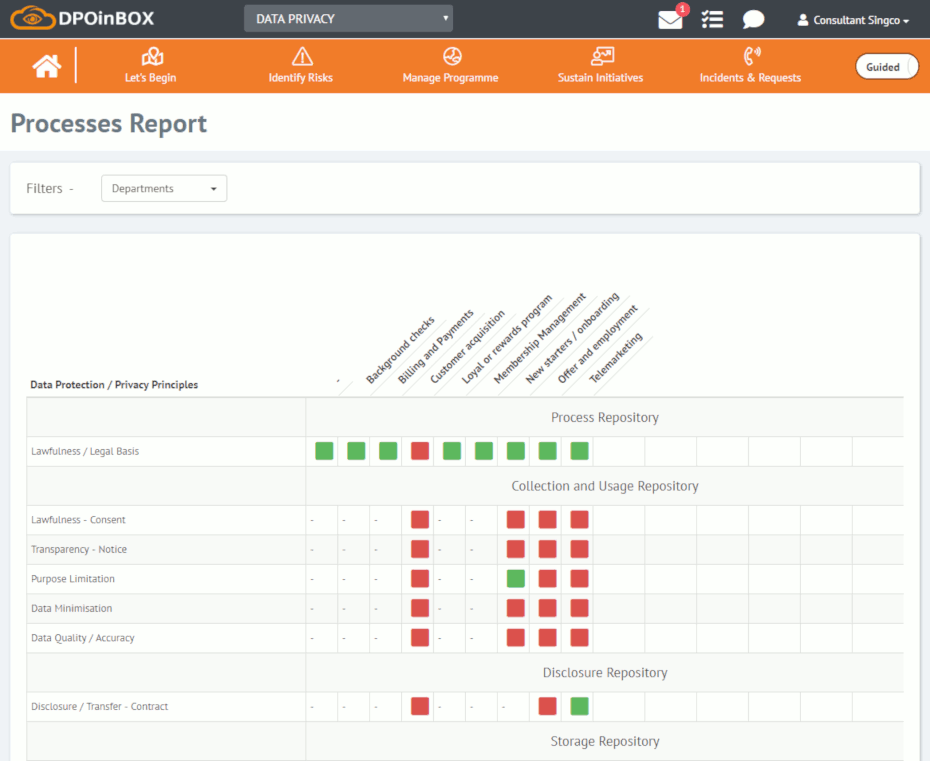Click the Incidents & Requests phone icon
The width and height of the screenshot is (930, 761).
click(x=751, y=56)
